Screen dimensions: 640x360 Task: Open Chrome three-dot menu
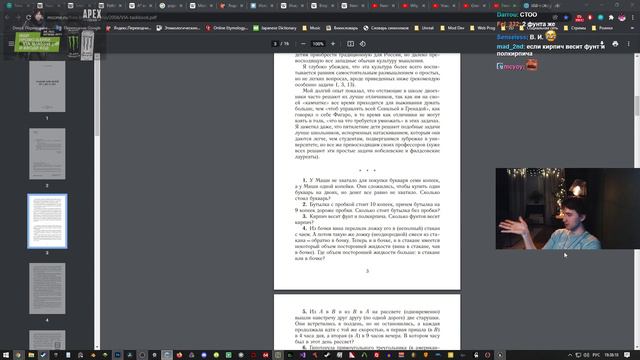pyautogui.click(x=633, y=18)
